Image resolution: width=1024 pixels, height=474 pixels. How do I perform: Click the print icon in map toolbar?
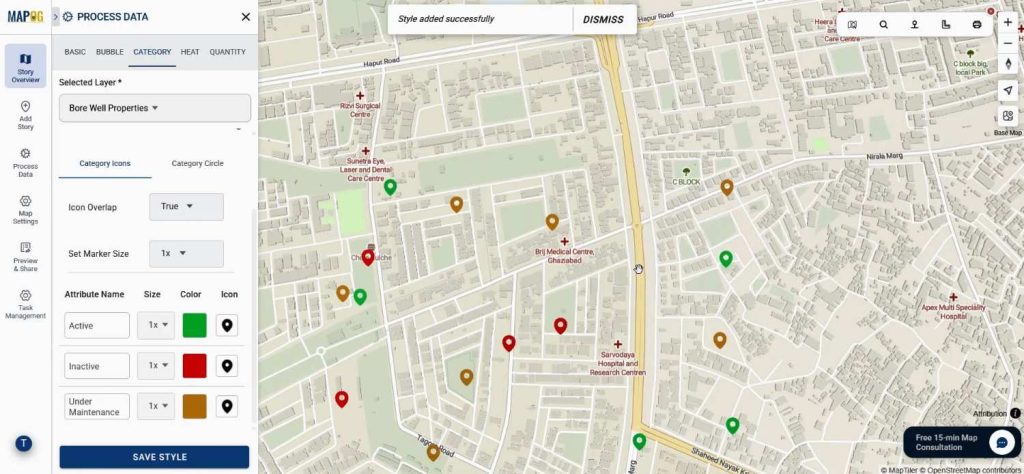pyautogui.click(x=977, y=24)
